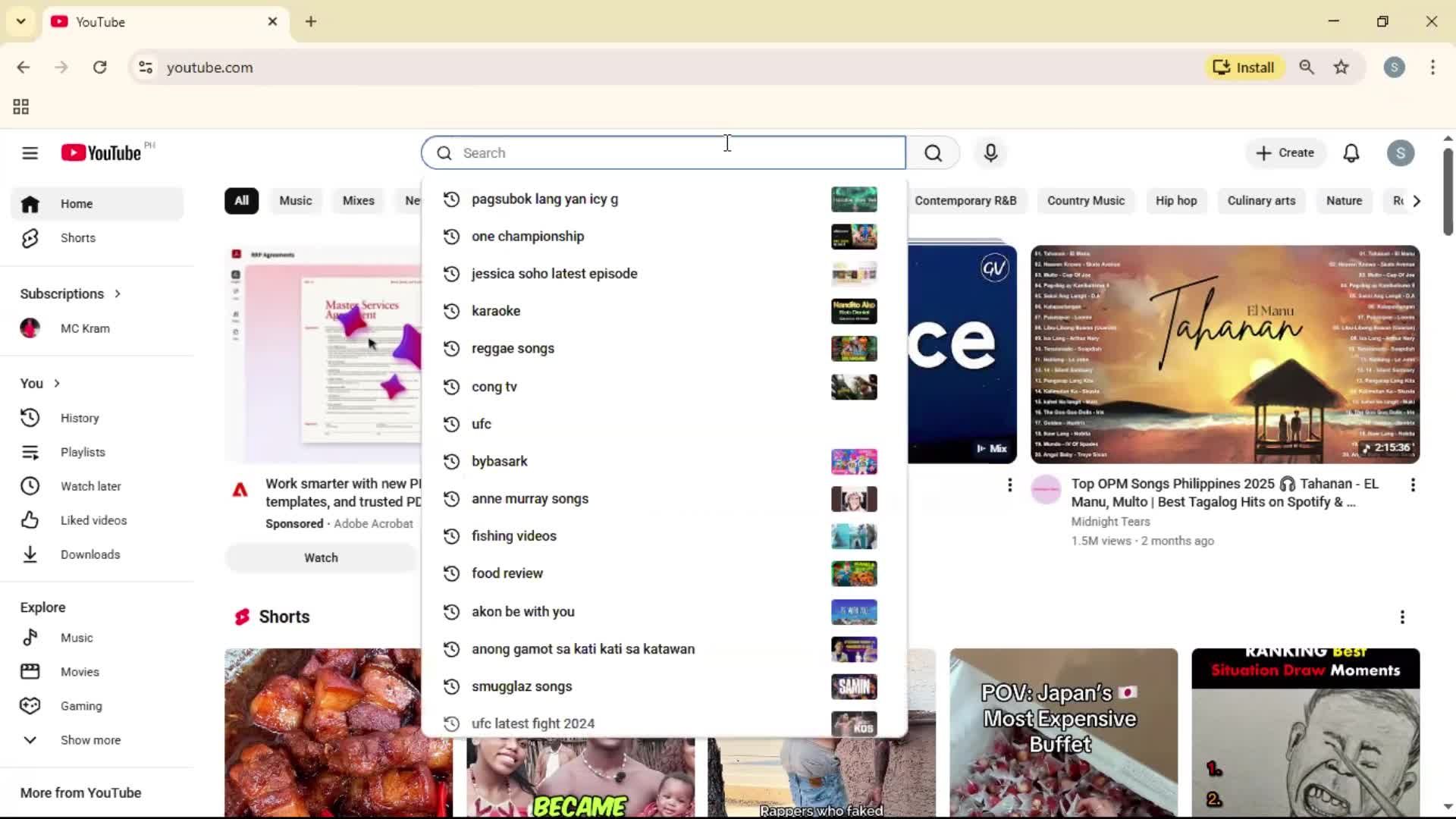Open Shorts from the sidebar
The image size is (1456, 819).
[77, 237]
